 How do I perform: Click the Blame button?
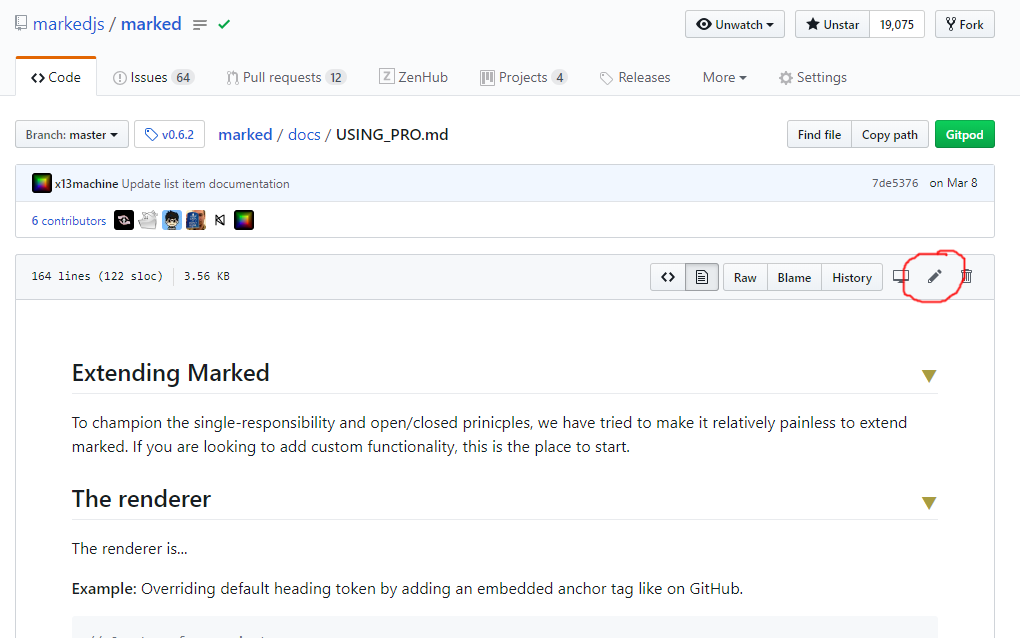point(794,277)
